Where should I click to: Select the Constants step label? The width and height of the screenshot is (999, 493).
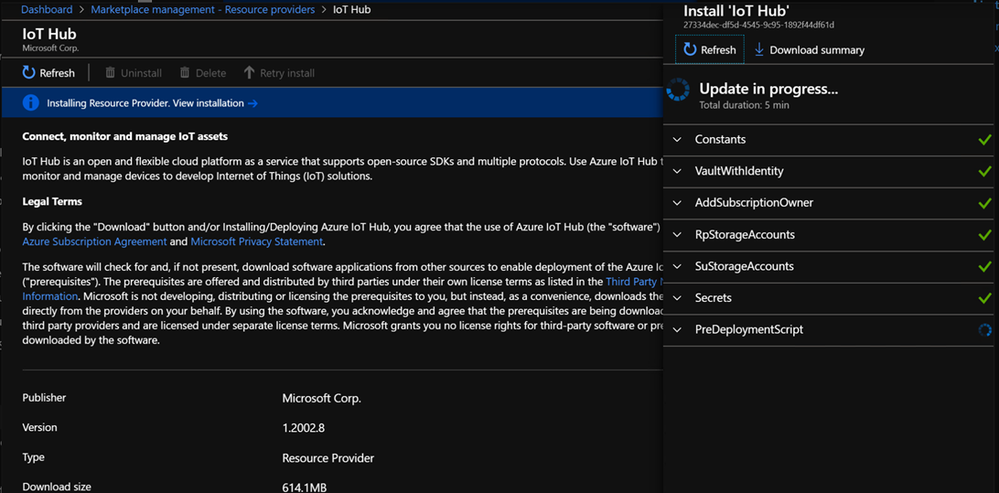tap(721, 139)
